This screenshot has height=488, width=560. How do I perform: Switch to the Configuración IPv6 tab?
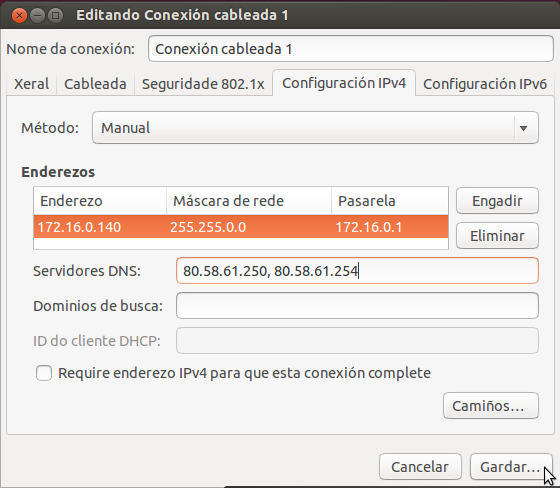click(x=485, y=84)
